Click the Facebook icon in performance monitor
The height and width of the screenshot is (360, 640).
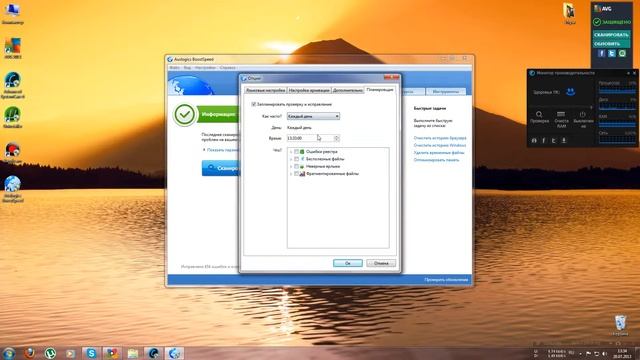coord(544,140)
